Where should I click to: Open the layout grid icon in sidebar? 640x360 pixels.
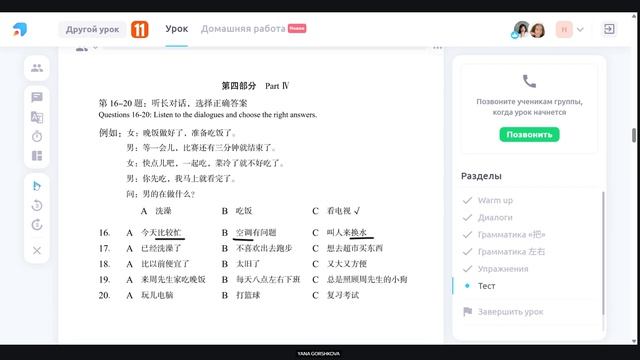click(x=37, y=156)
